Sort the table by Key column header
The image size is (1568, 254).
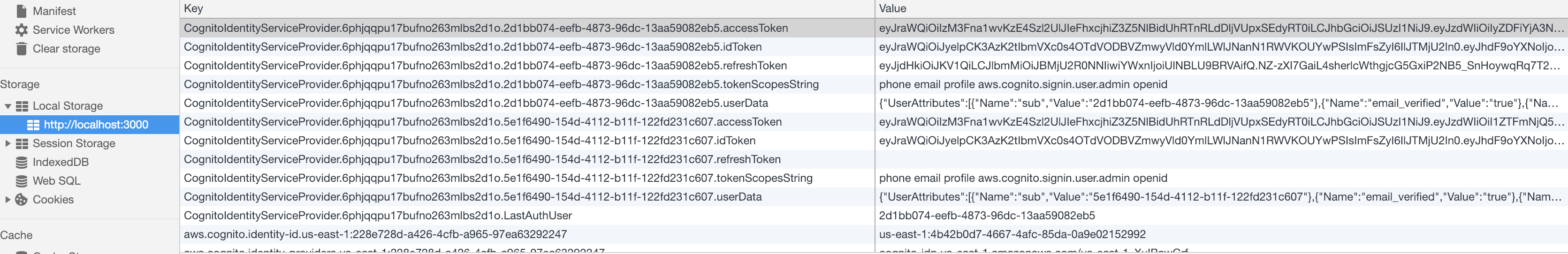point(194,8)
